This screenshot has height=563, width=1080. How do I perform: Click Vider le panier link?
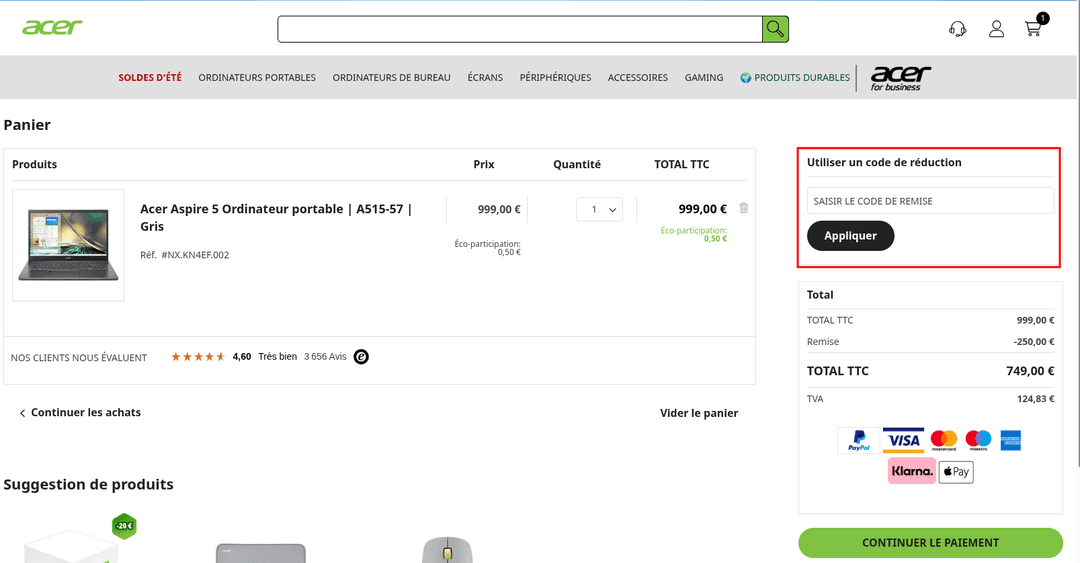[699, 413]
